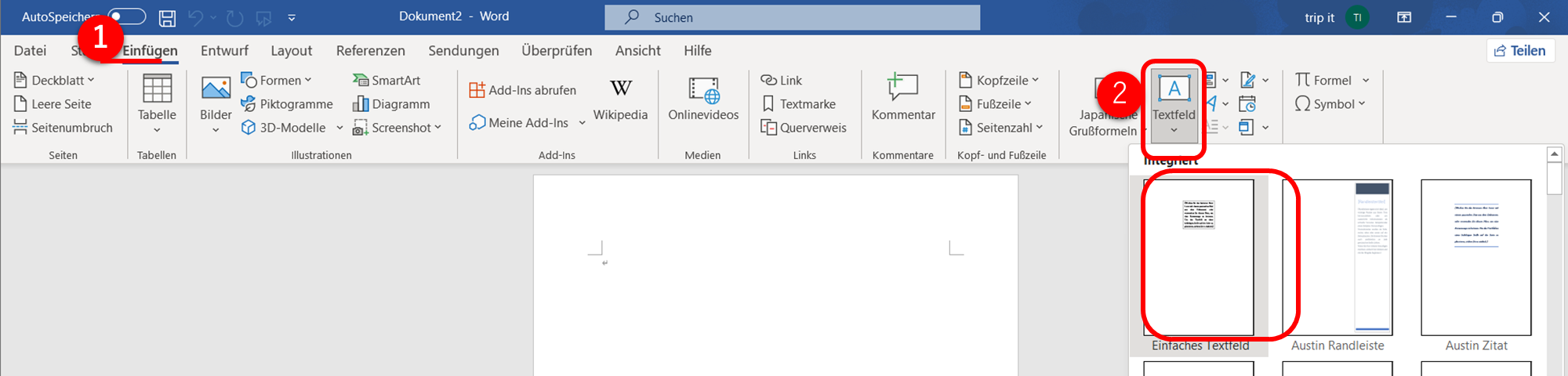The image size is (1568, 376).
Task: Click the Textmarke bookmark icon
Action: tap(768, 104)
